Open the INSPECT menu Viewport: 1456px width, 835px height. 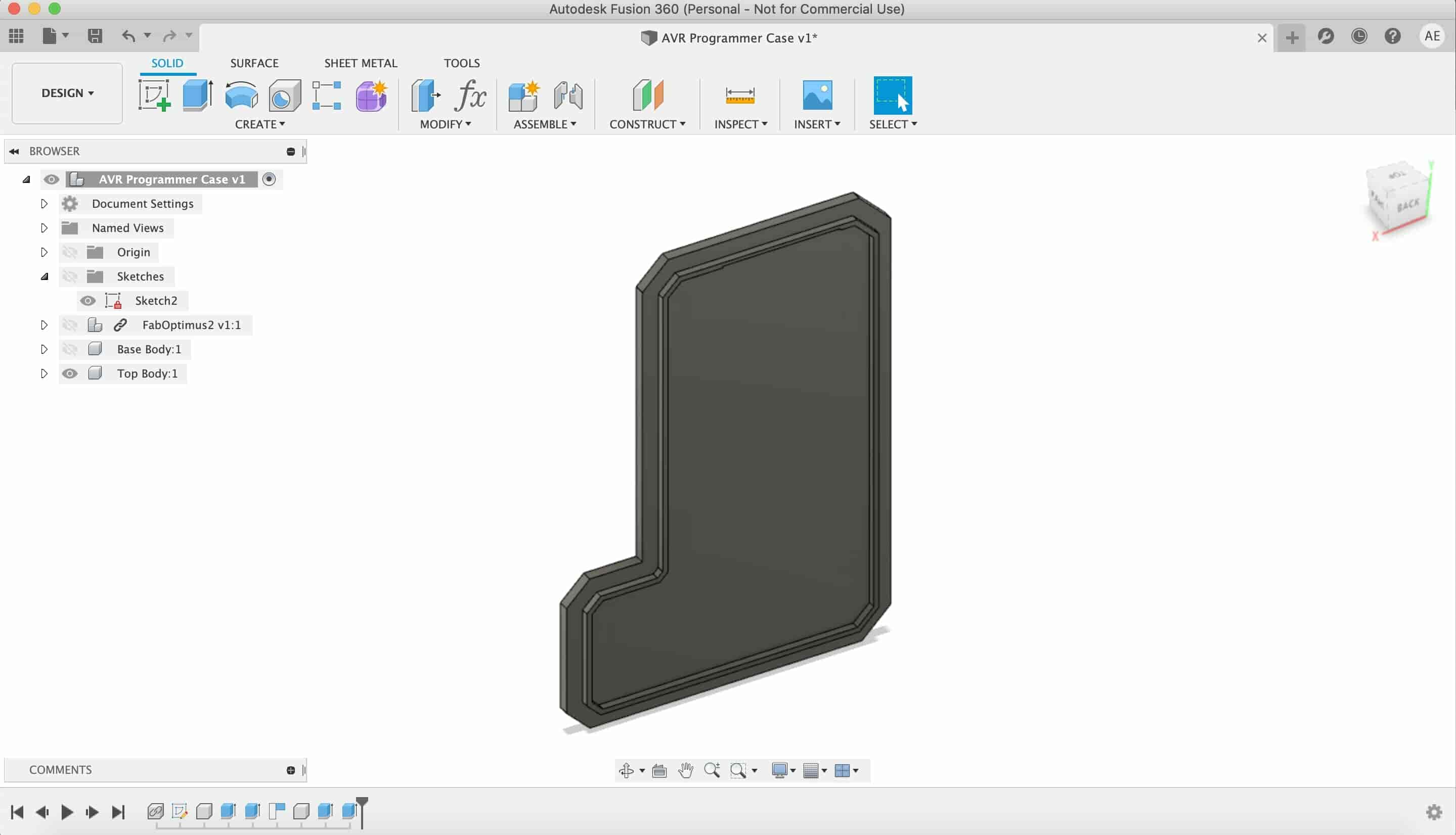[740, 124]
